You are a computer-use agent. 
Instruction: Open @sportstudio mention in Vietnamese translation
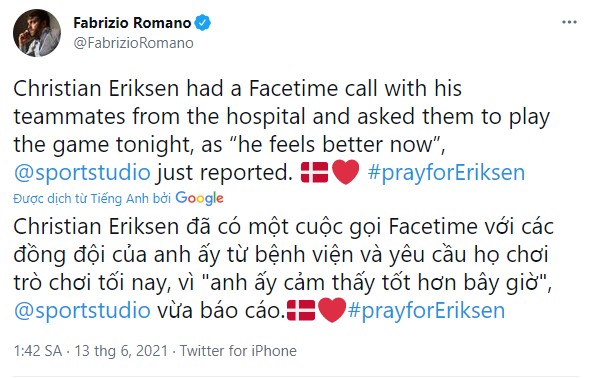tap(82, 311)
